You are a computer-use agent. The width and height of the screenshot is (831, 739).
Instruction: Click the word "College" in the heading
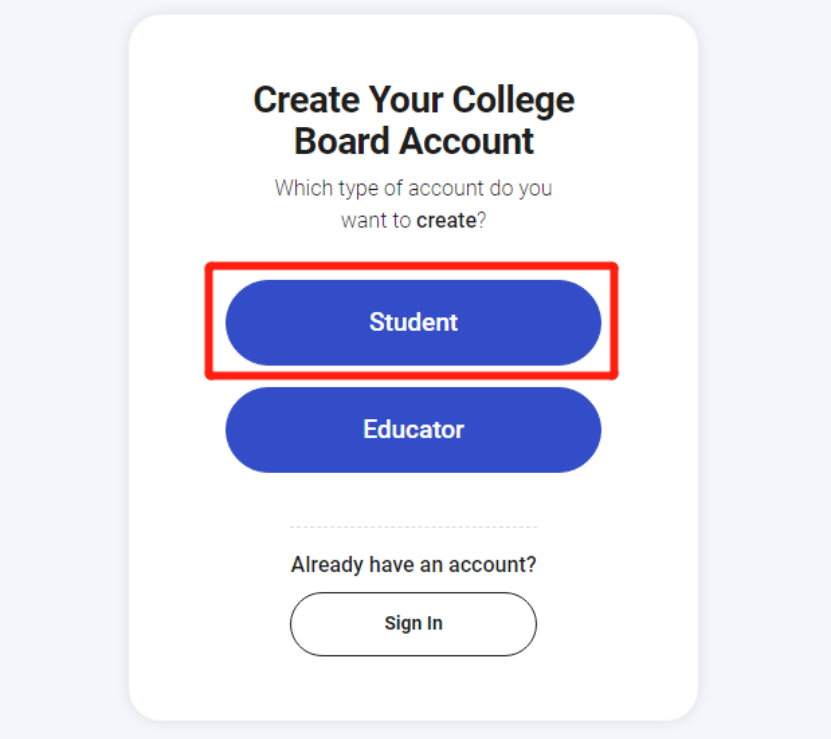(513, 100)
